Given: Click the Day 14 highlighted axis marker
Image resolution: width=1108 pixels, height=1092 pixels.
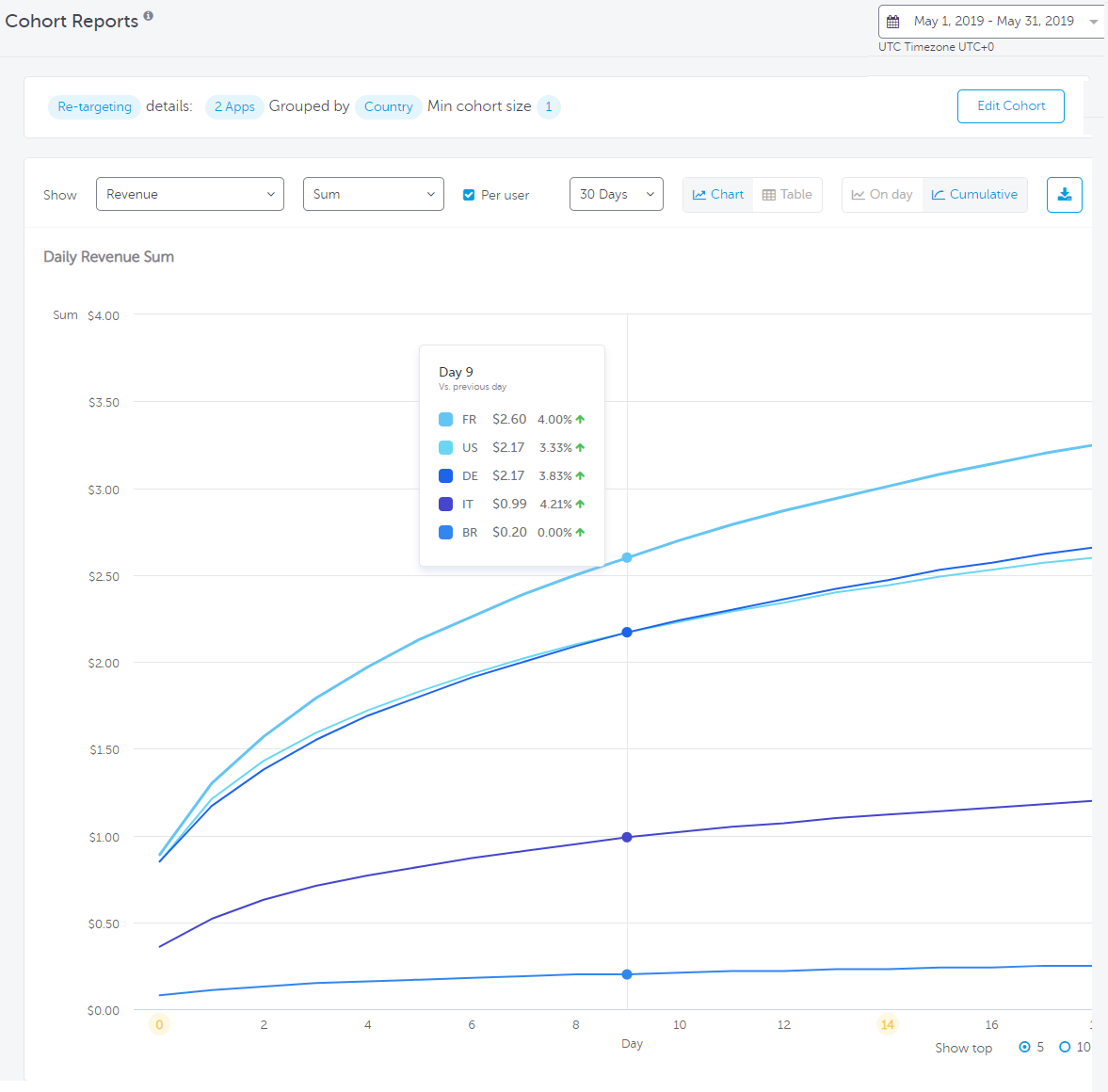Looking at the screenshot, I should pyautogui.click(x=887, y=1024).
